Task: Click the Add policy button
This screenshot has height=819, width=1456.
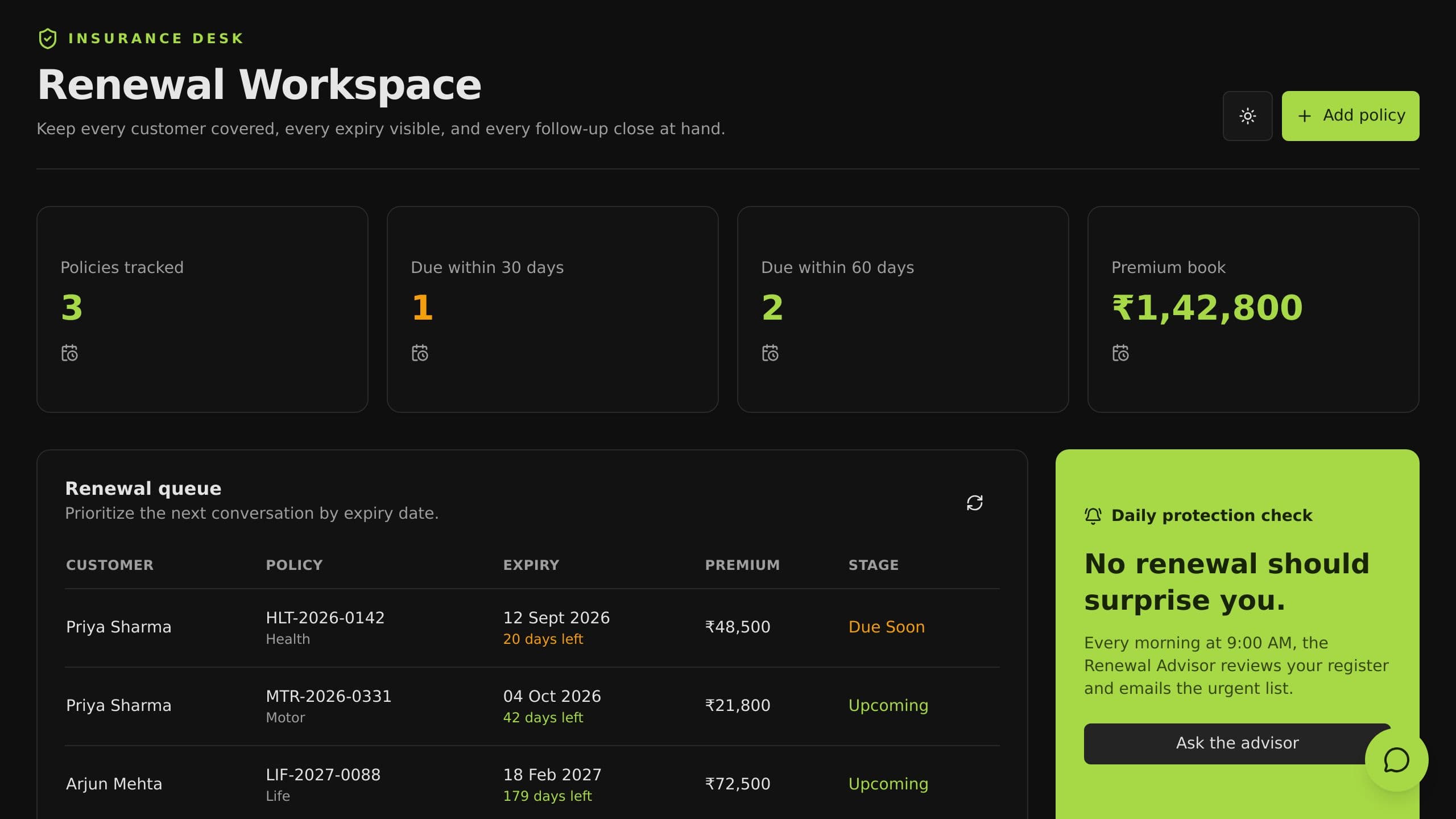Action: coord(1350,116)
